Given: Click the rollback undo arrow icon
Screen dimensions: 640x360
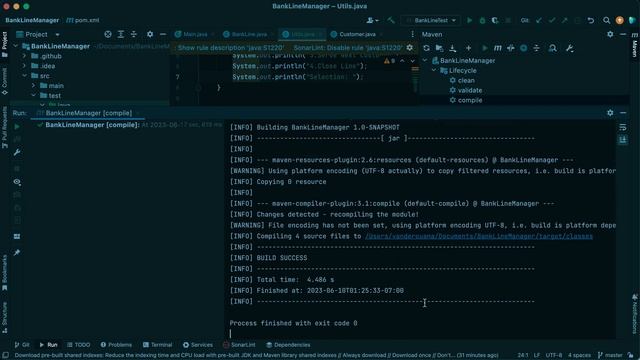Looking at the screenshot, I should [591, 20].
